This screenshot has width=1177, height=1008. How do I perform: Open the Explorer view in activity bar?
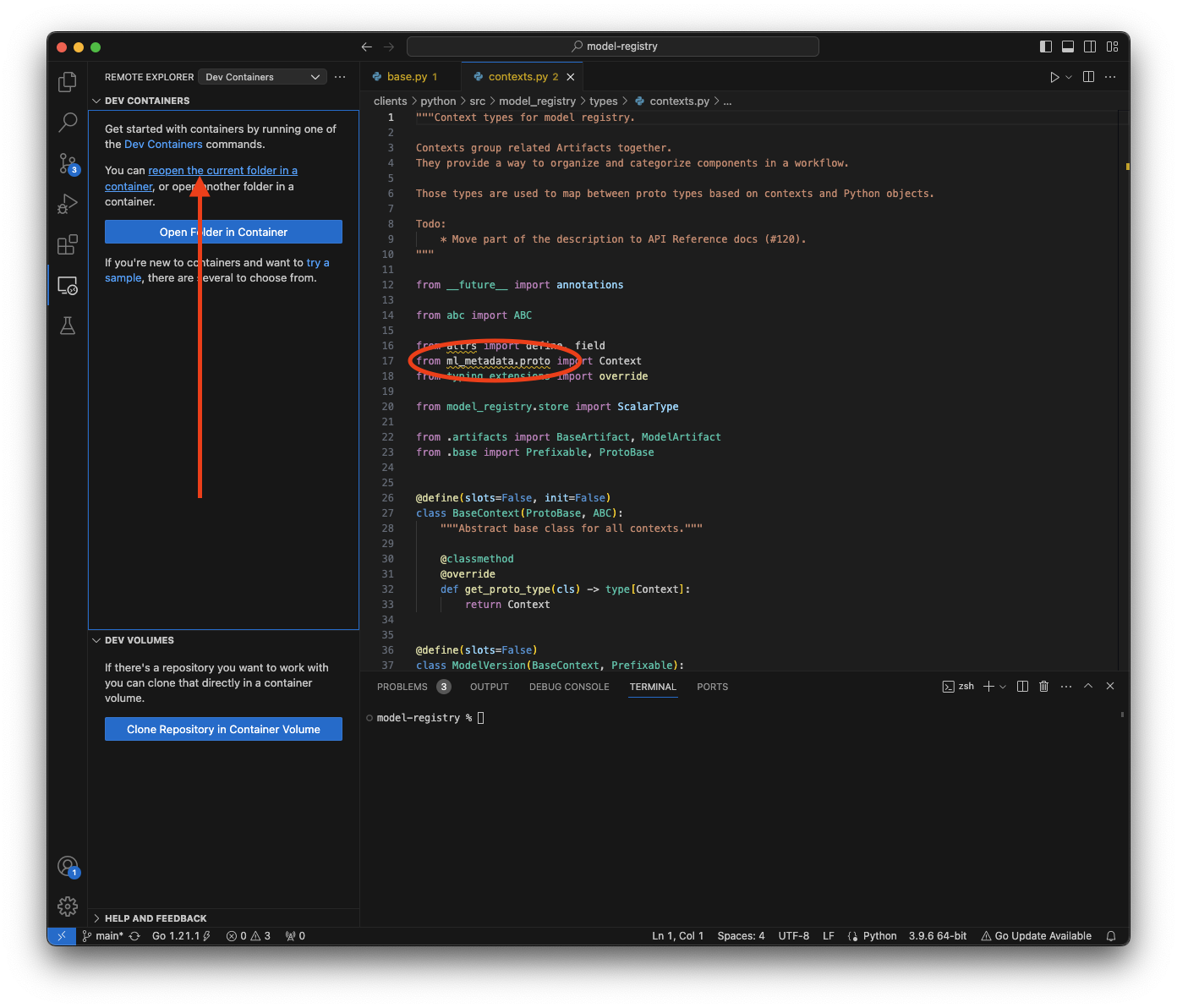pos(68,82)
